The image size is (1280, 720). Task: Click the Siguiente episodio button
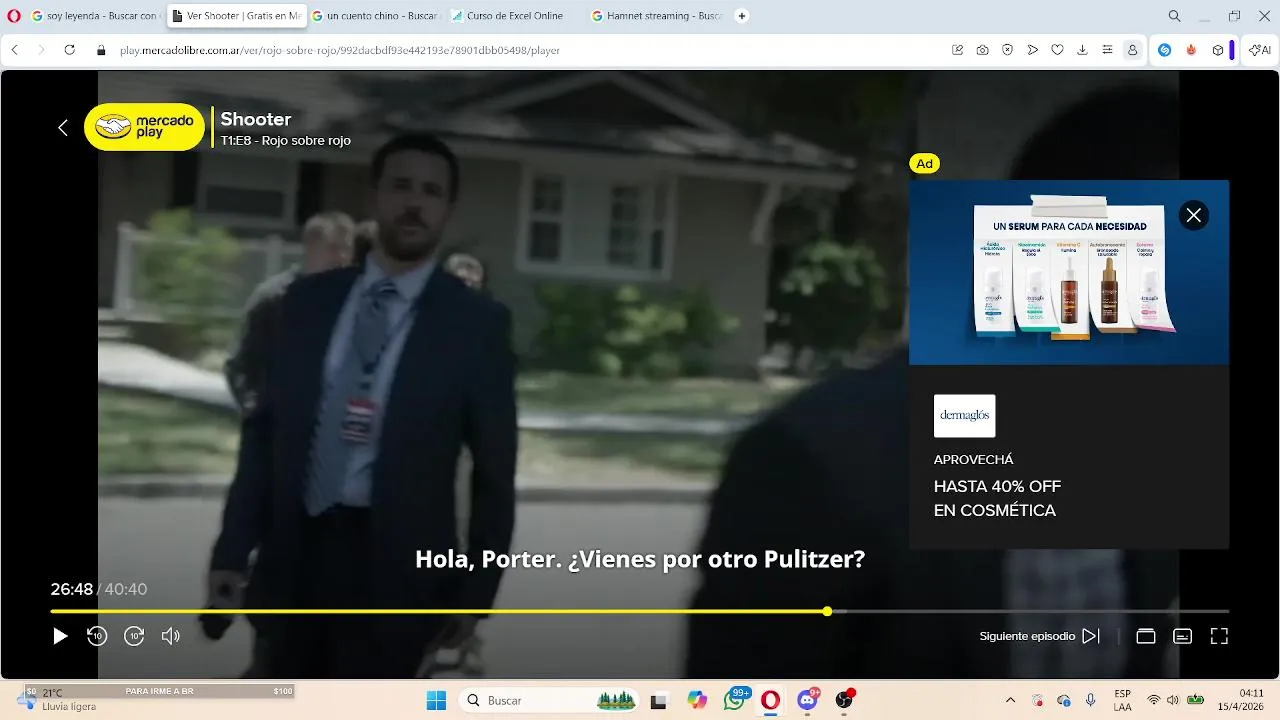pyautogui.click(x=1040, y=636)
